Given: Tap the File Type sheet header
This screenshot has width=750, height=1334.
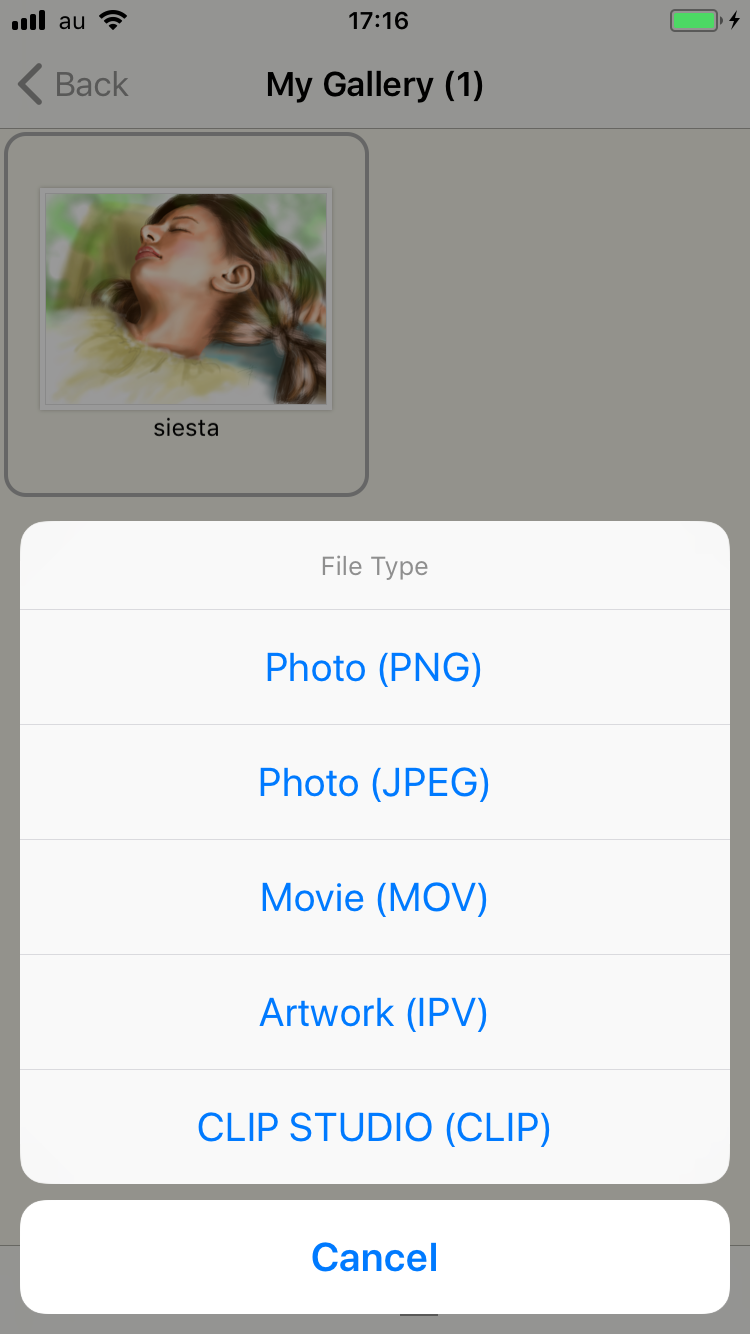Looking at the screenshot, I should [374, 566].
